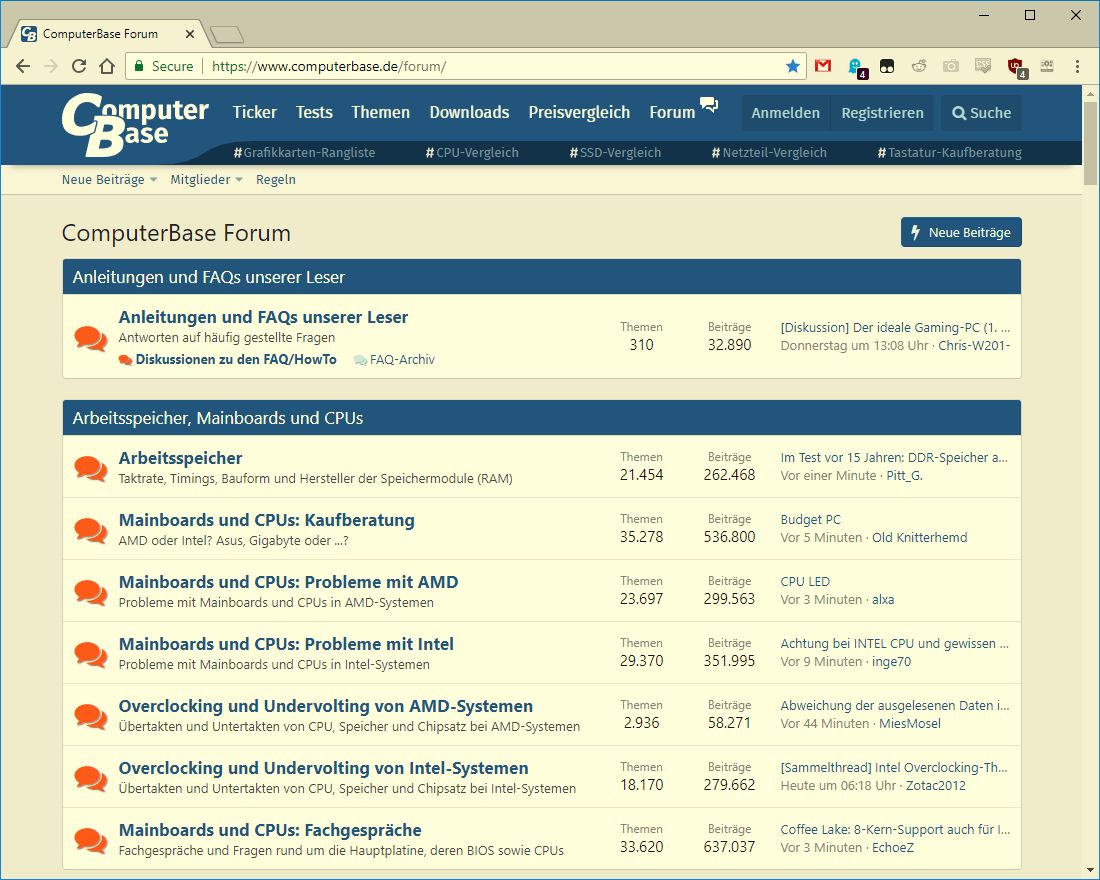Open the Downloads section
Image resolution: width=1100 pixels, height=880 pixels.
point(469,112)
